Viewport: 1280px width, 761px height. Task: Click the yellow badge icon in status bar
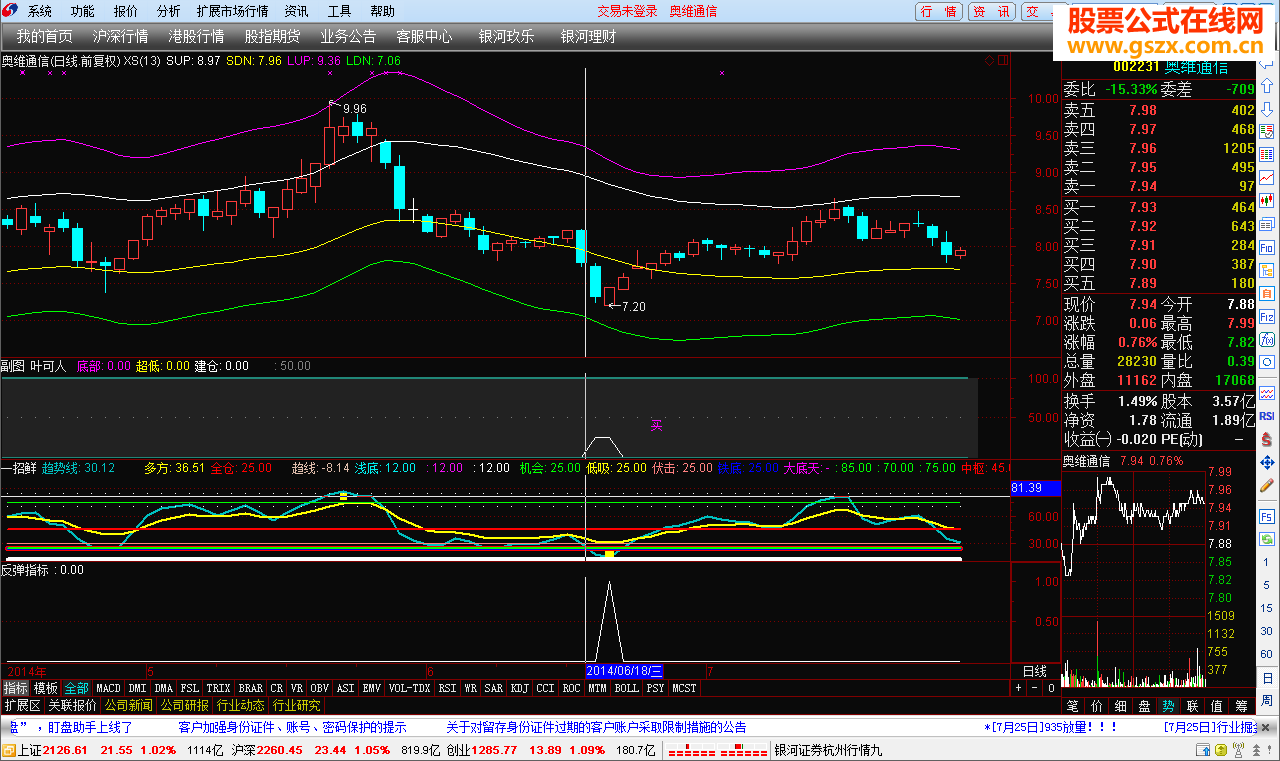coord(1221,750)
